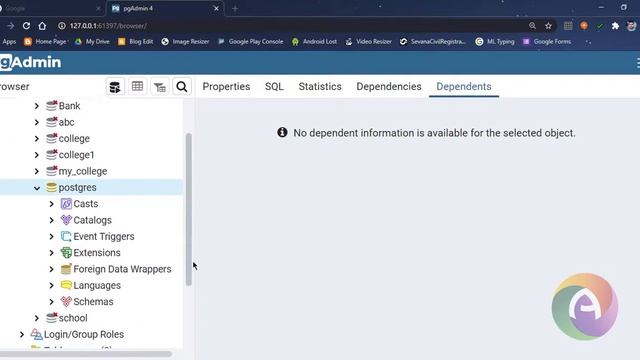Click the Filtered Rows toolbar icon
Viewport: 640px width, 360px height.
click(x=160, y=87)
